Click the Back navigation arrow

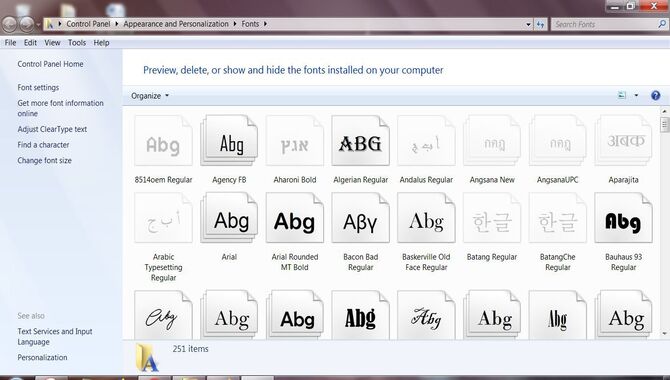tap(9, 24)
